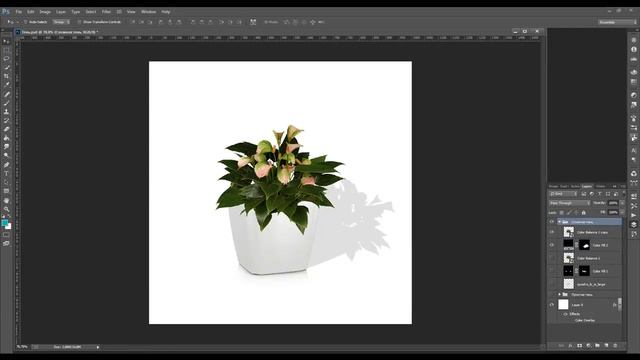Toggle Effects visibility under Layer 0

tap(565, 314)
